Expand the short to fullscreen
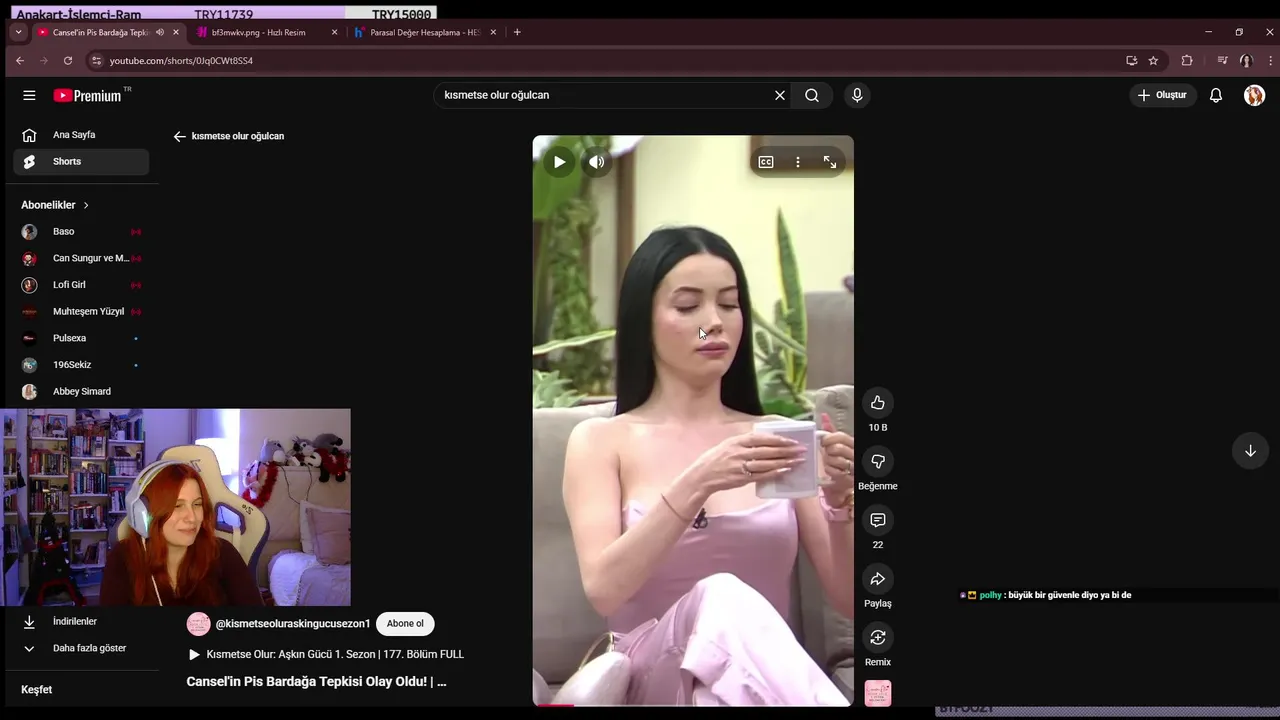 pyautogui.click(x=830, y=162)
